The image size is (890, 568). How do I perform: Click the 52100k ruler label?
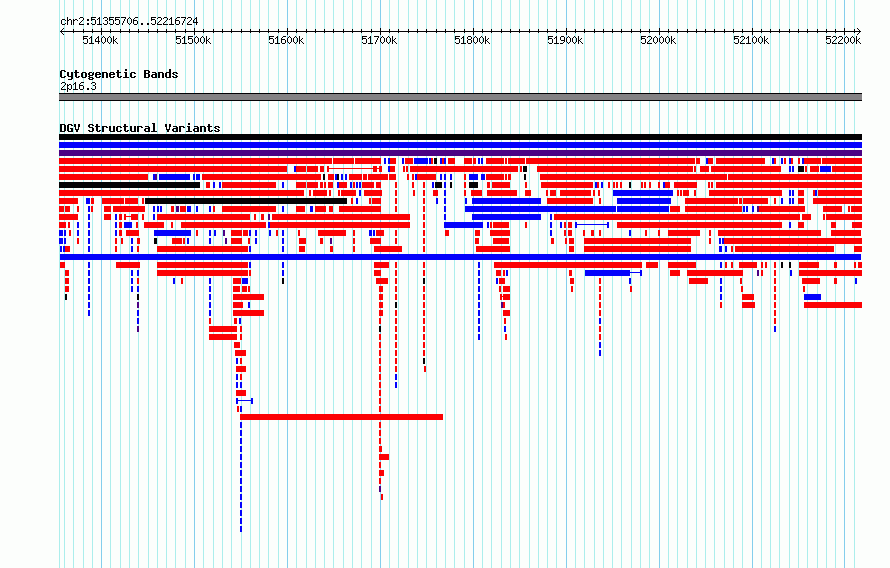click(x=752, y=40)
